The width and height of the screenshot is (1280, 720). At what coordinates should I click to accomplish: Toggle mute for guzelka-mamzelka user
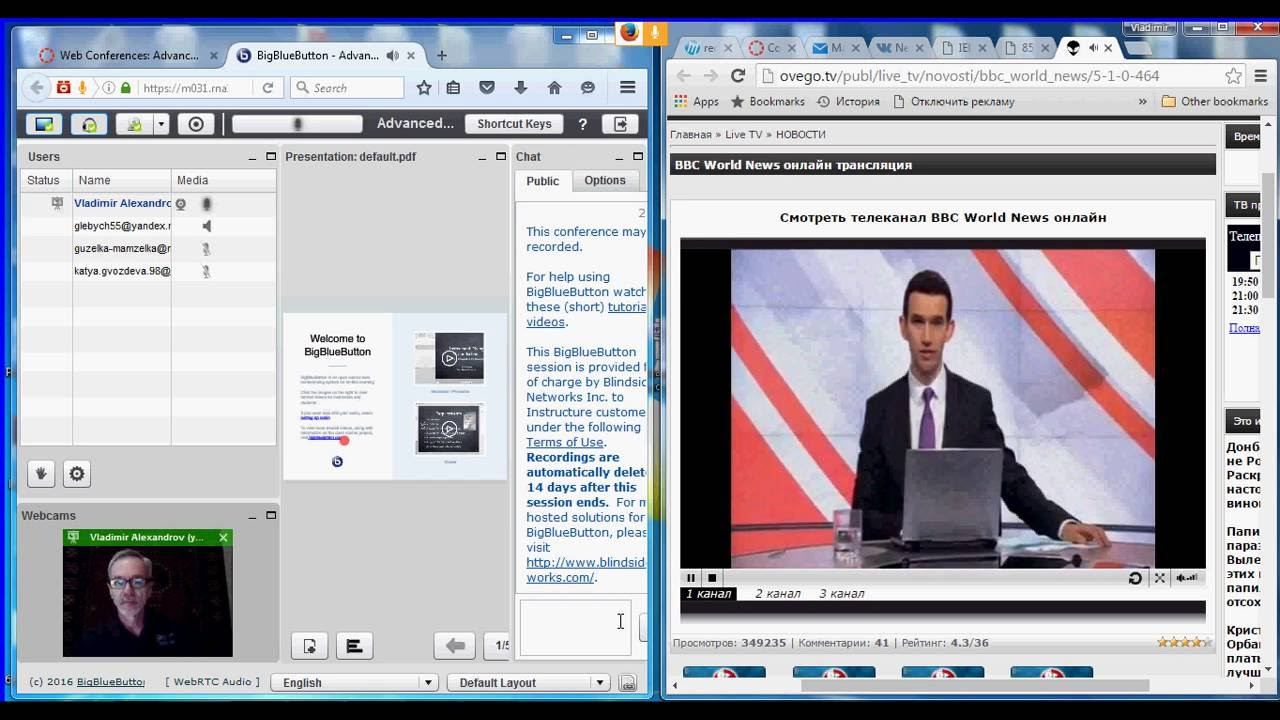(x=207, y=249)
